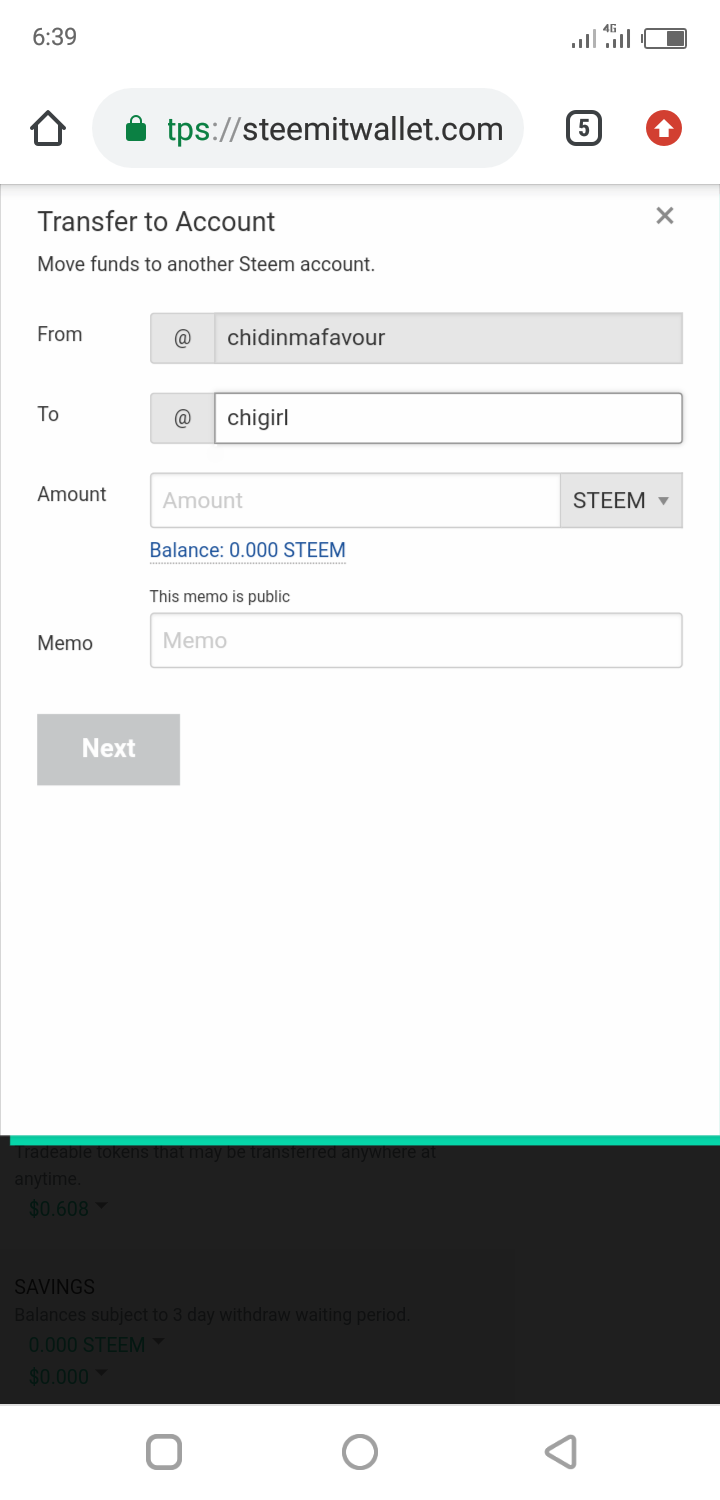Tap the Android recent apps square button

click(164, 1452)
